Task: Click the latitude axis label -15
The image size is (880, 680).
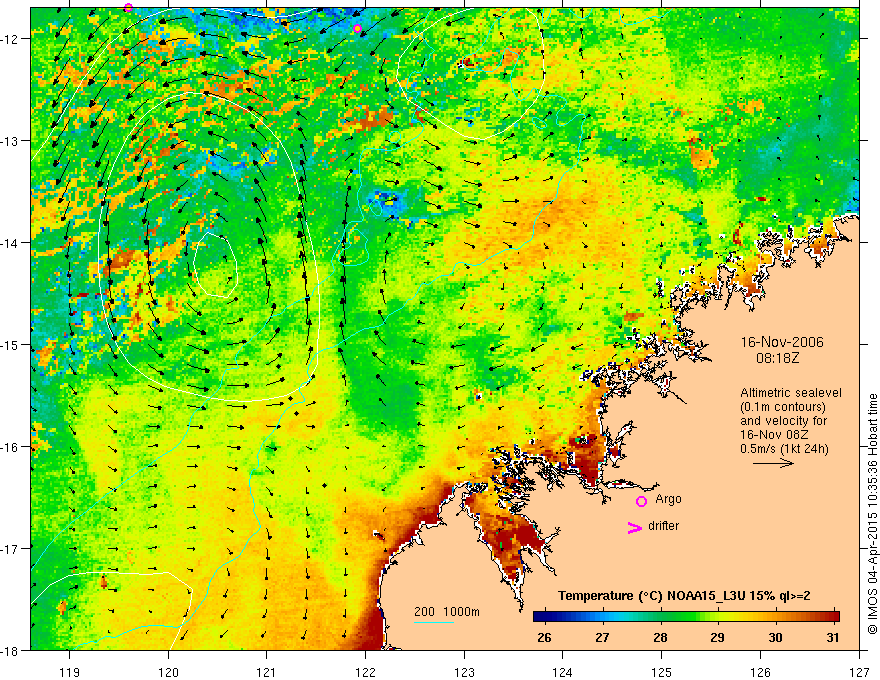Action: [10, 344]
